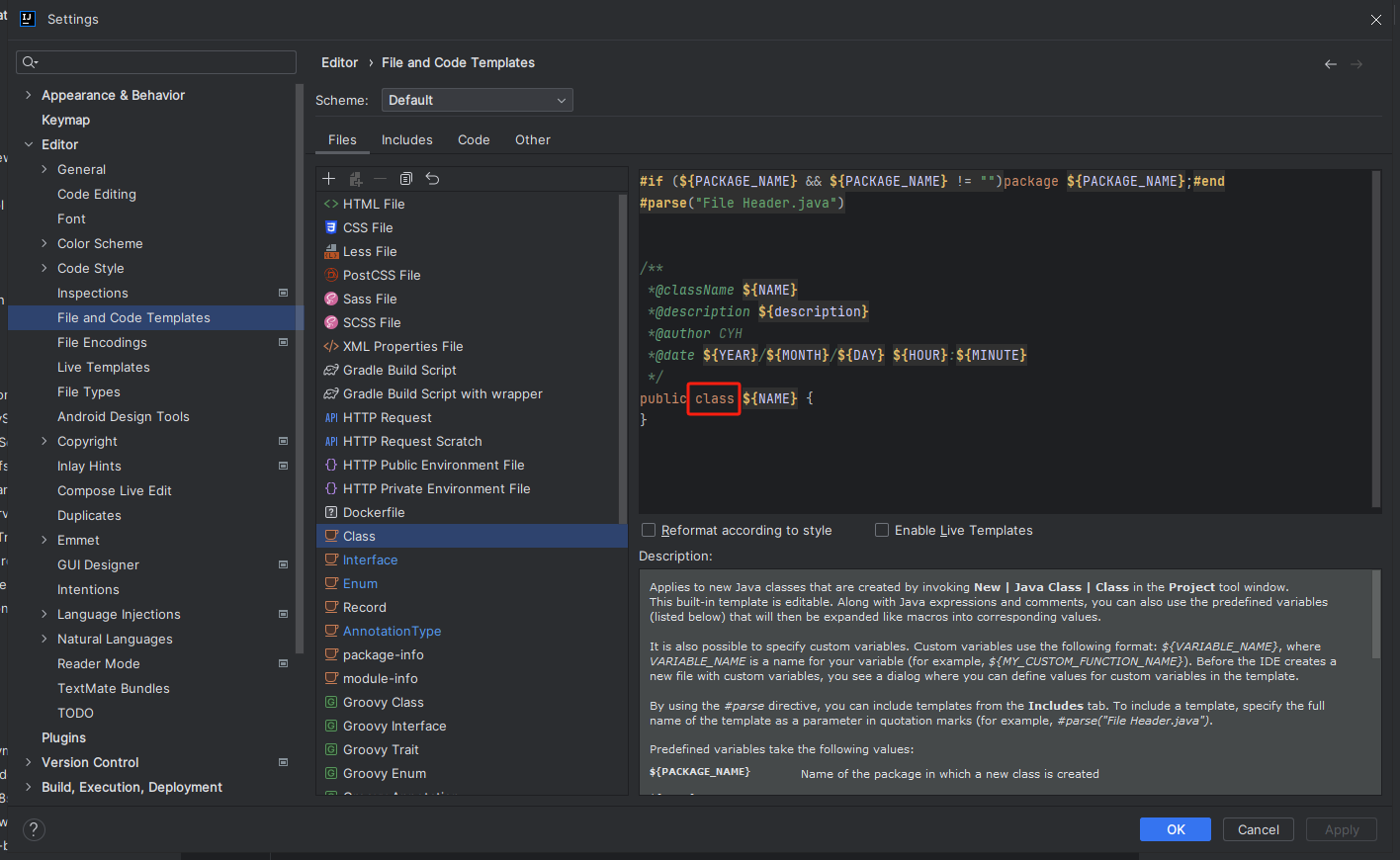Screen dimensions: 1400x860
Task: Click the description panel scrollbar
Action: point(1375,613)
